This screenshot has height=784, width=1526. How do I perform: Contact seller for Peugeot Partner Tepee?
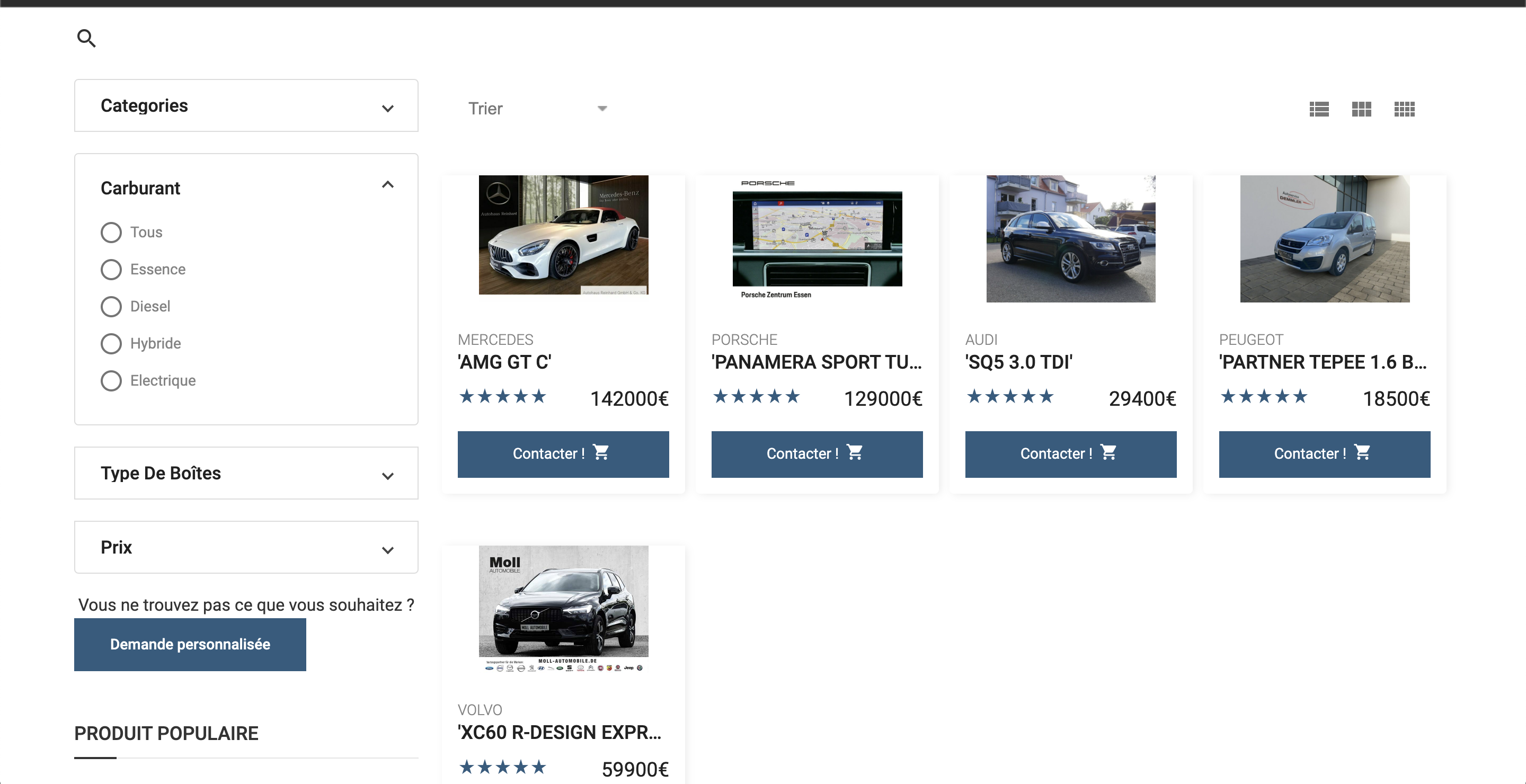(1325, 454)
